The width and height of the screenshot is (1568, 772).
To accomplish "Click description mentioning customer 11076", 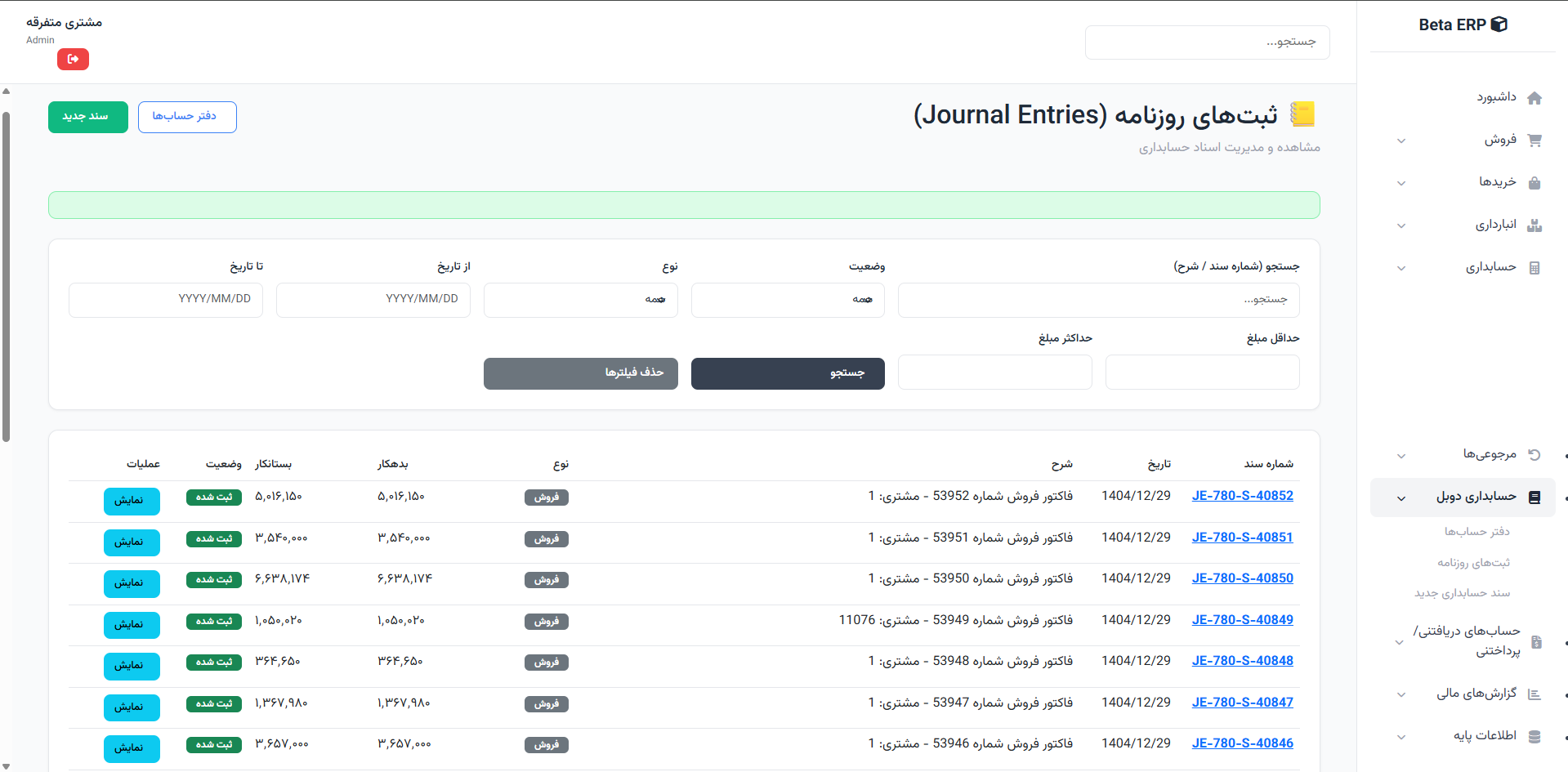I will [955, 620].
